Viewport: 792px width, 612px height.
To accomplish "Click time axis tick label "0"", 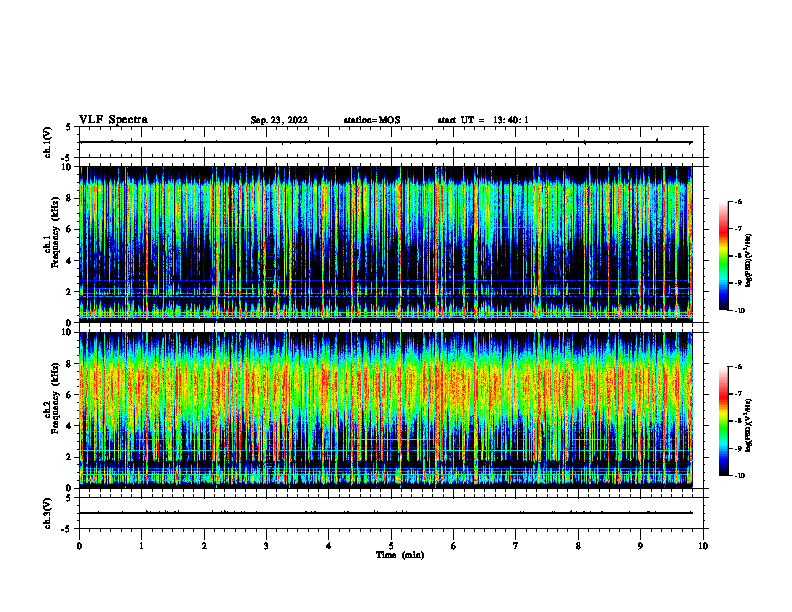I will pos(79,546).
